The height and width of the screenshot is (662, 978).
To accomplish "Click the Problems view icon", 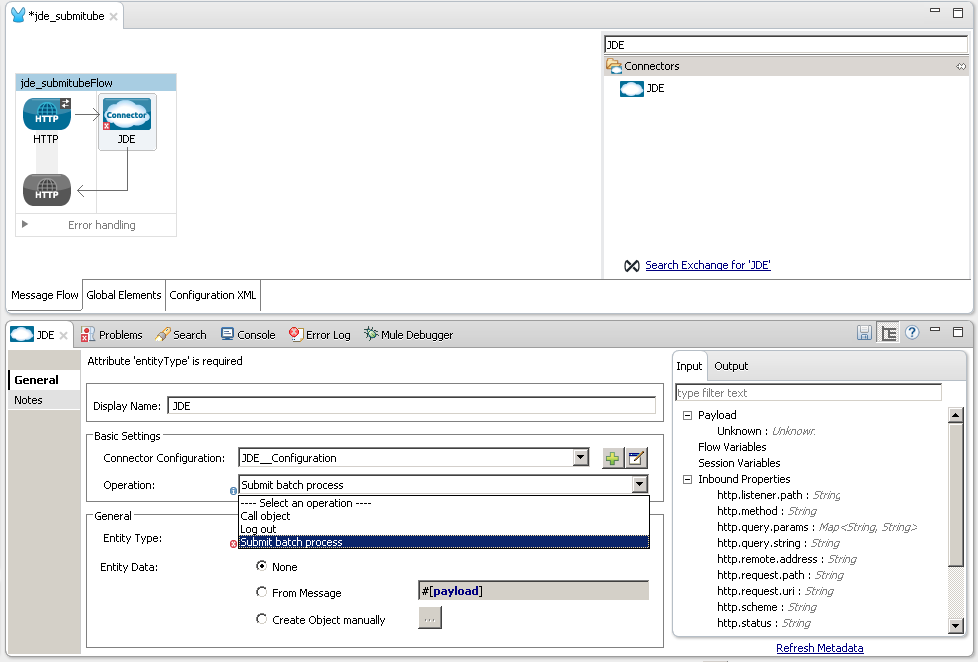I will (88, 335).
